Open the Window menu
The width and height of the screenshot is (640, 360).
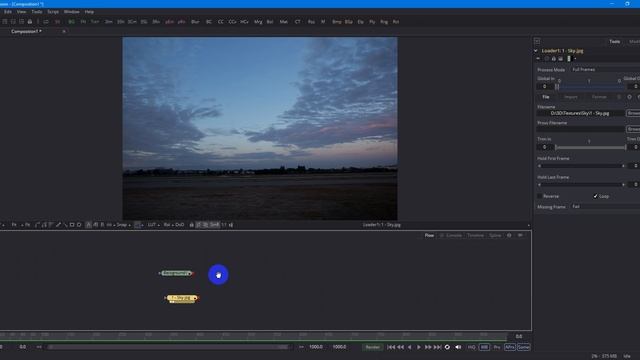click(71, 12)
